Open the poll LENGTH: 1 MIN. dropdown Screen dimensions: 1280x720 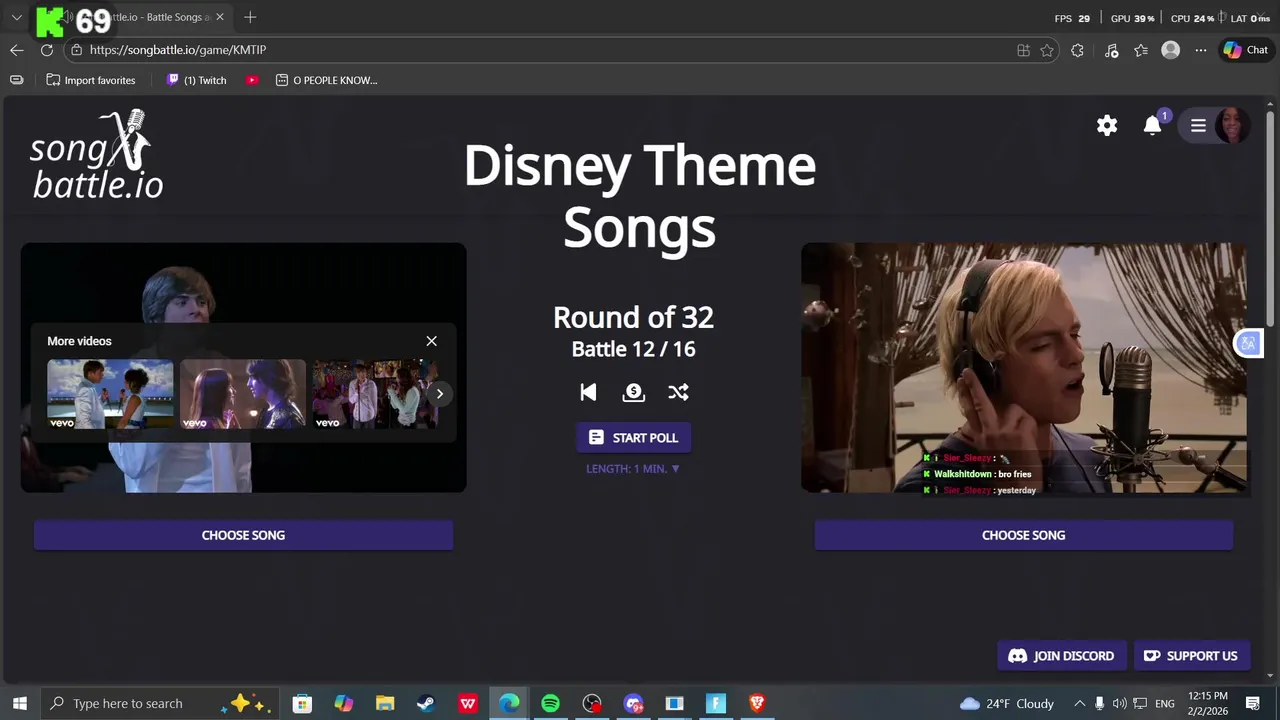[x=633, y=469]
